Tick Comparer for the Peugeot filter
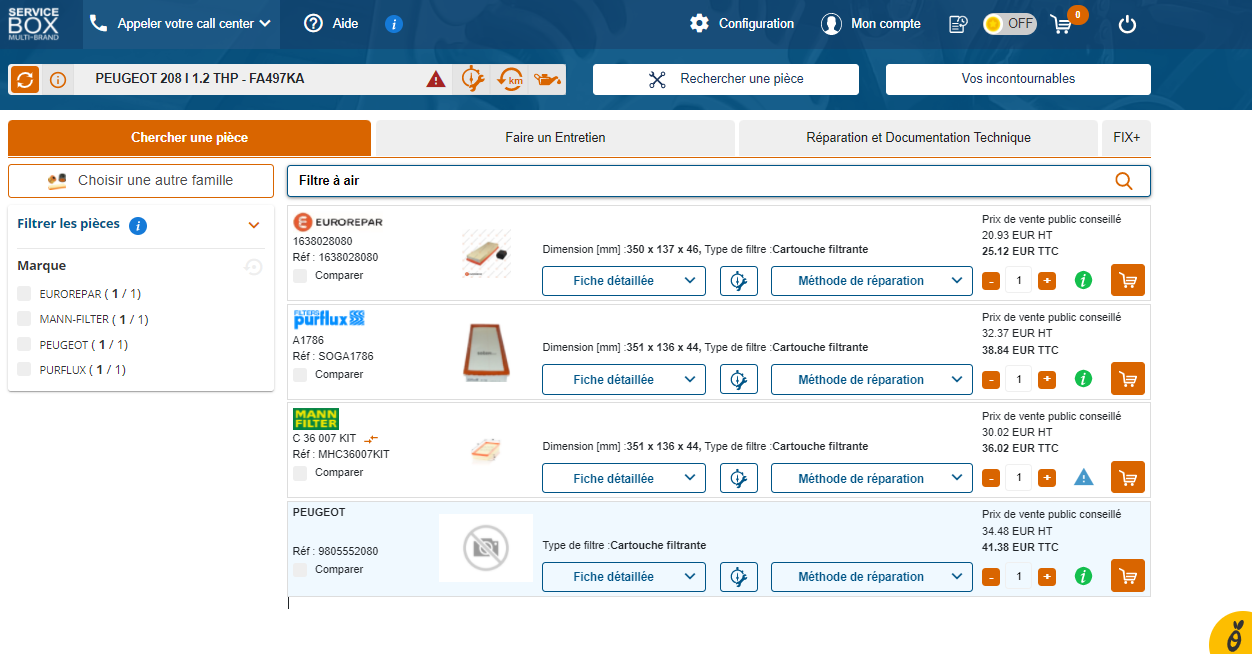1252x654 pixels. tap(301, 570)
